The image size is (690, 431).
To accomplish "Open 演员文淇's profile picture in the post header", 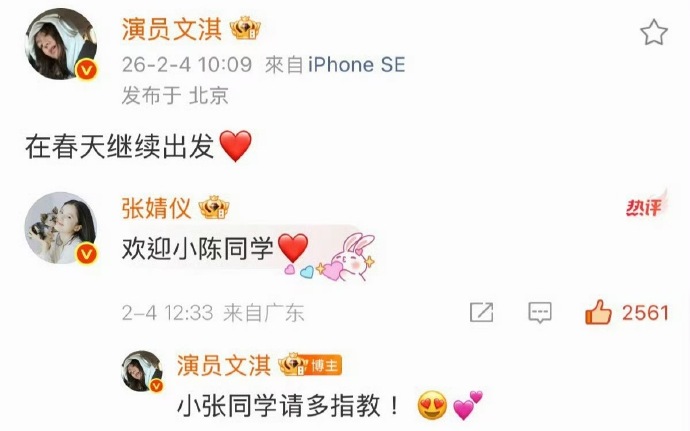I will tap(61, 44).
